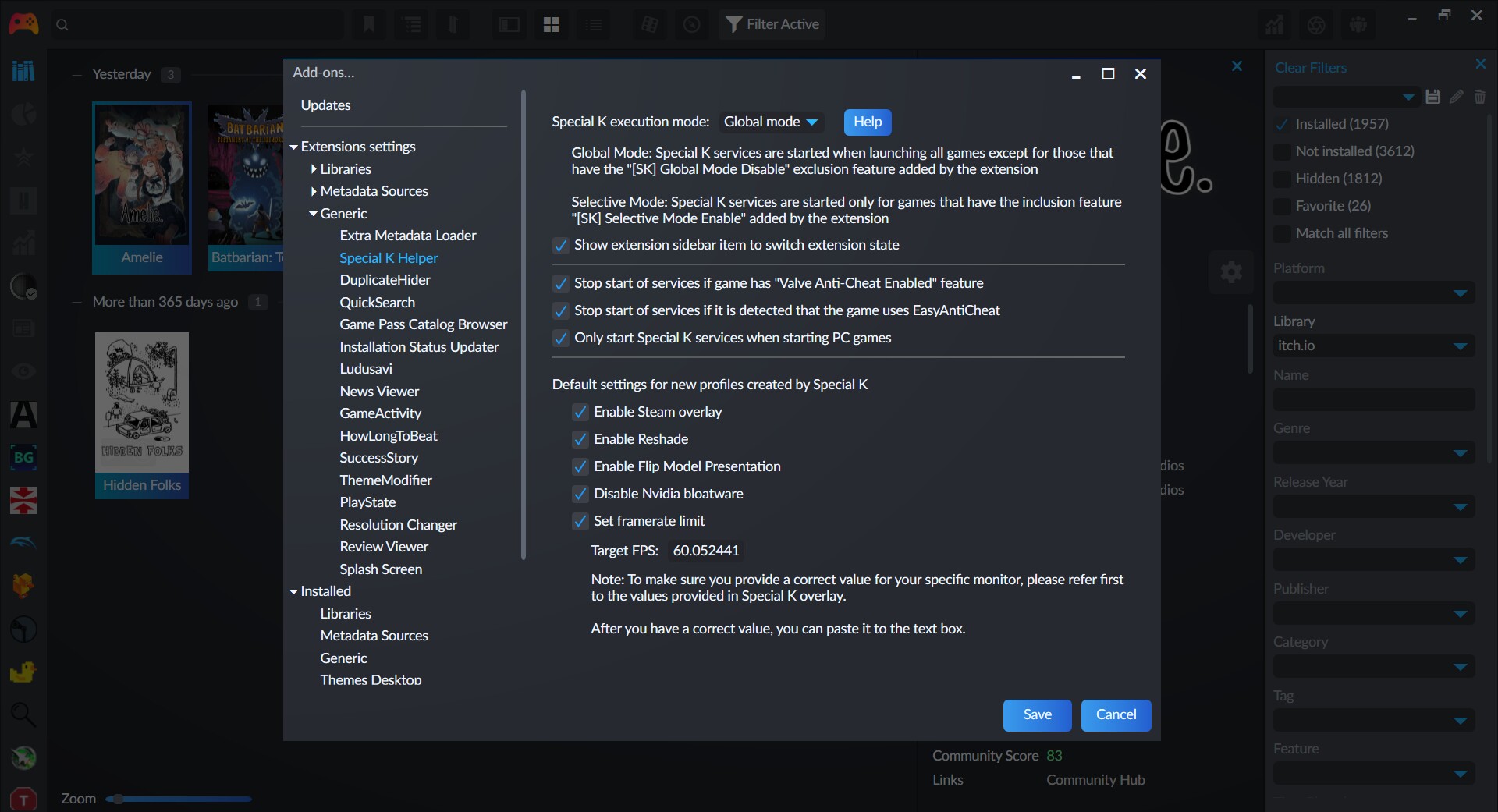Click the gear icon behind the dialog
The width and height of the screenshot is (1498, 812).
click(x=1231, y=272)
